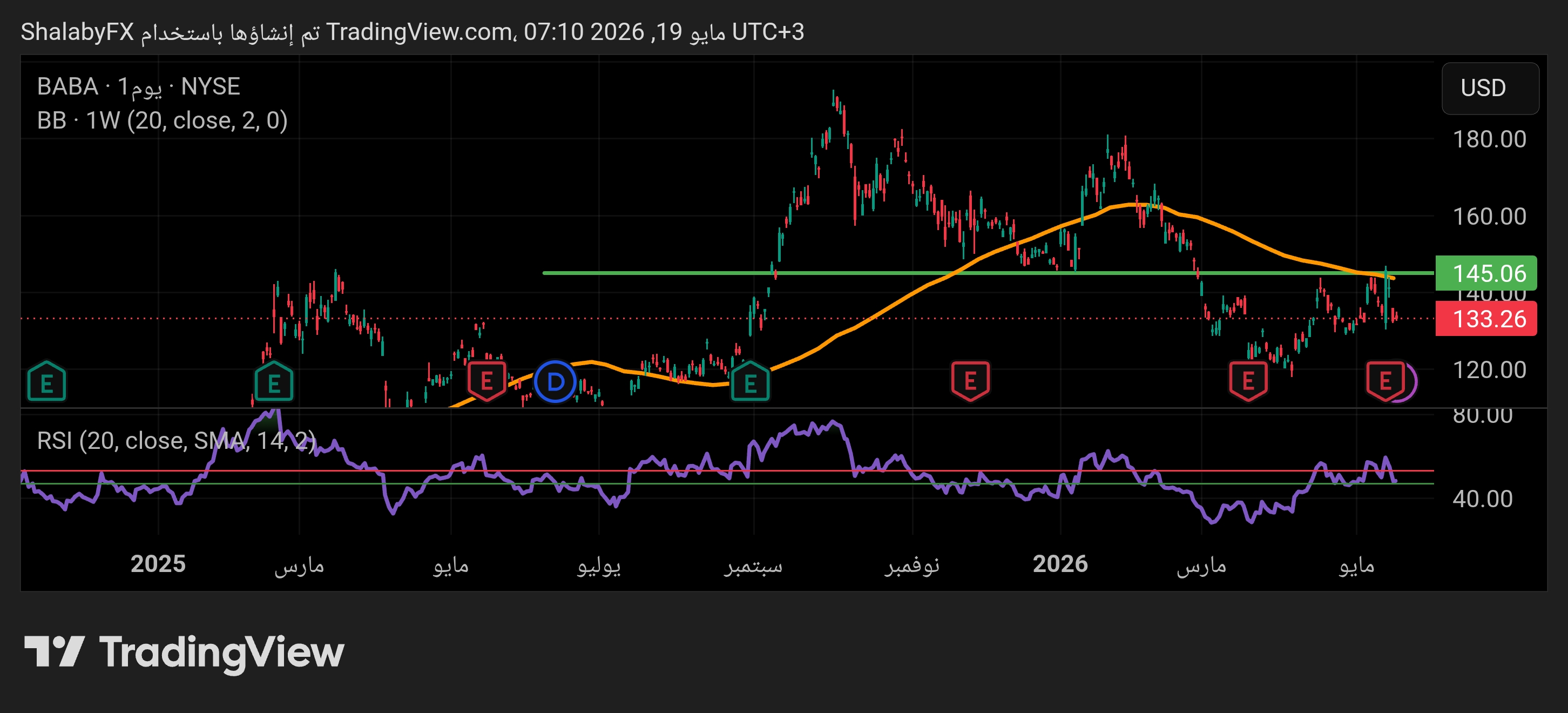Click the red E earnings marker near March 2026

pos(1248,381)
